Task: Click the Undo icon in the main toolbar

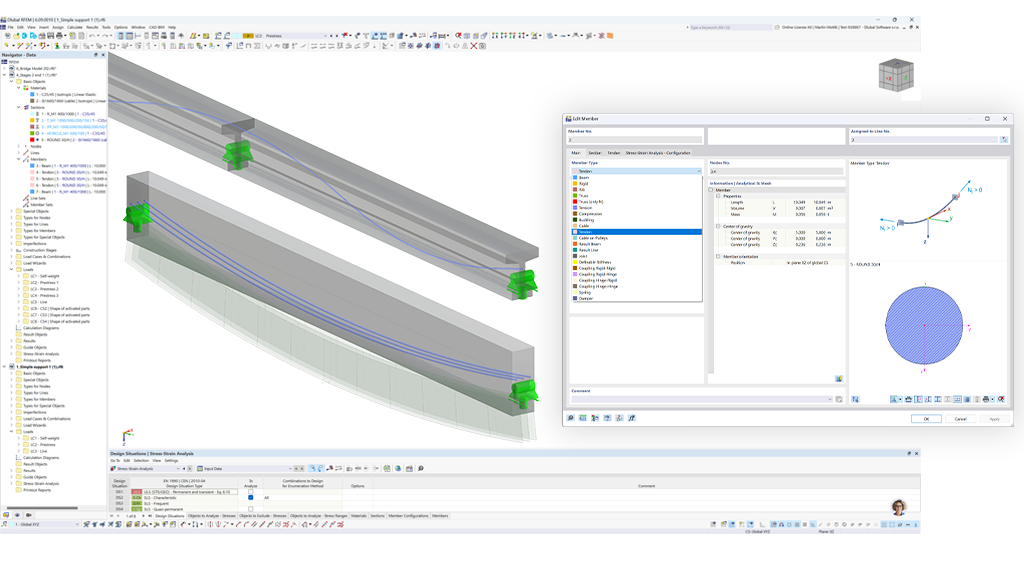Action: point(93,36)
